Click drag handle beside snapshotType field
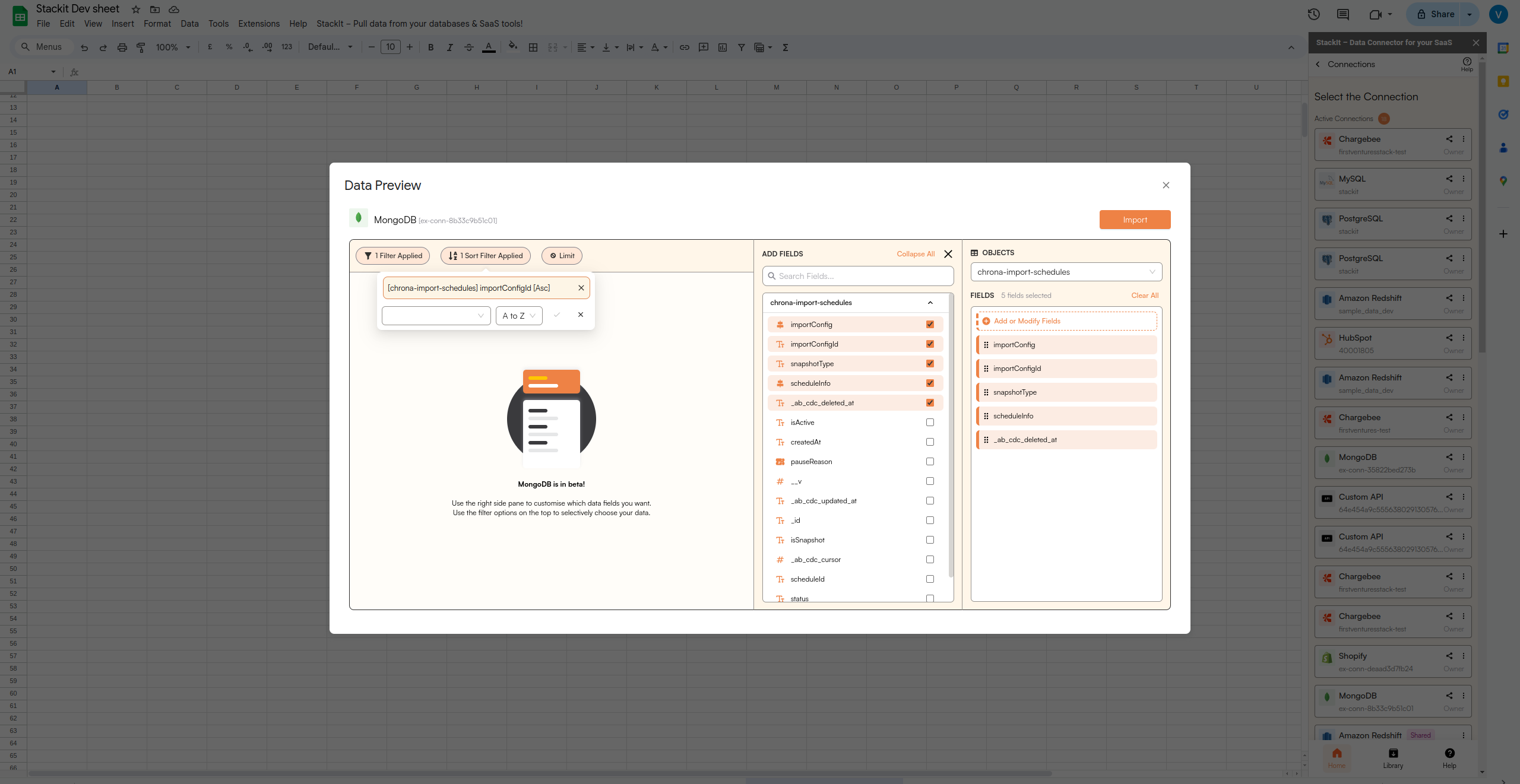The image size is (1520, 784). (986, 392)
